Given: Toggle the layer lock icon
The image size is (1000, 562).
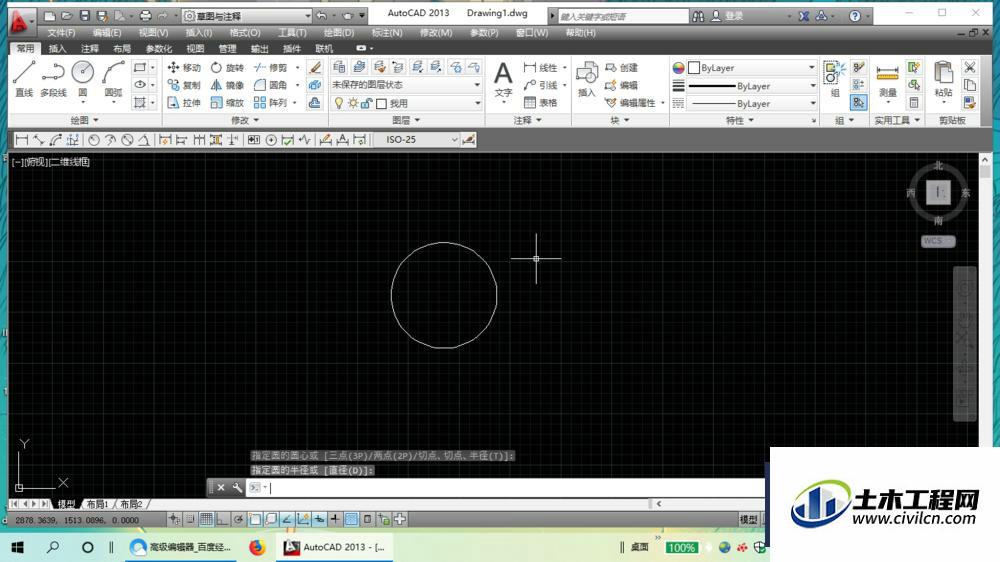Looking at the screenshot, I should coord(366,103).
